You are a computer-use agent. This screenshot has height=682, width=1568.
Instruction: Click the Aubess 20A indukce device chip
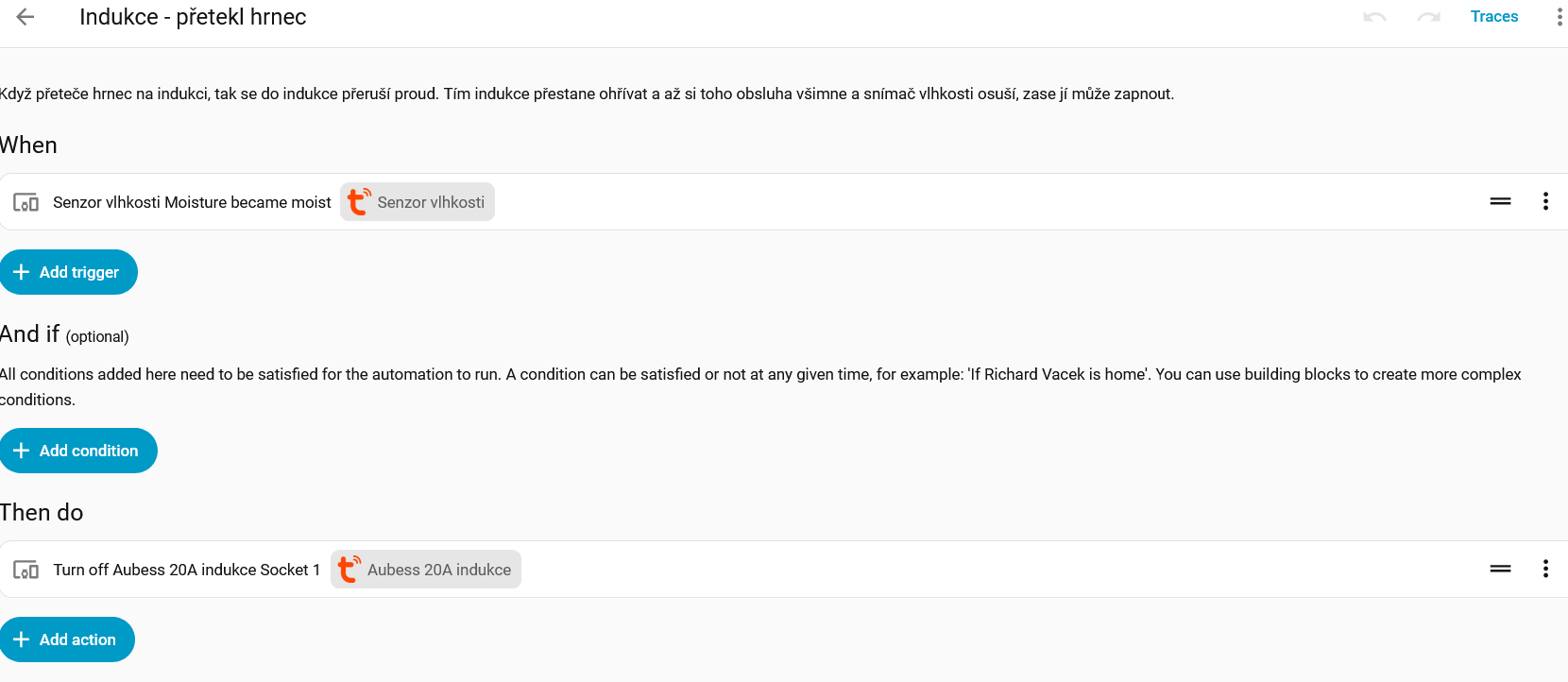pos(426,570)
